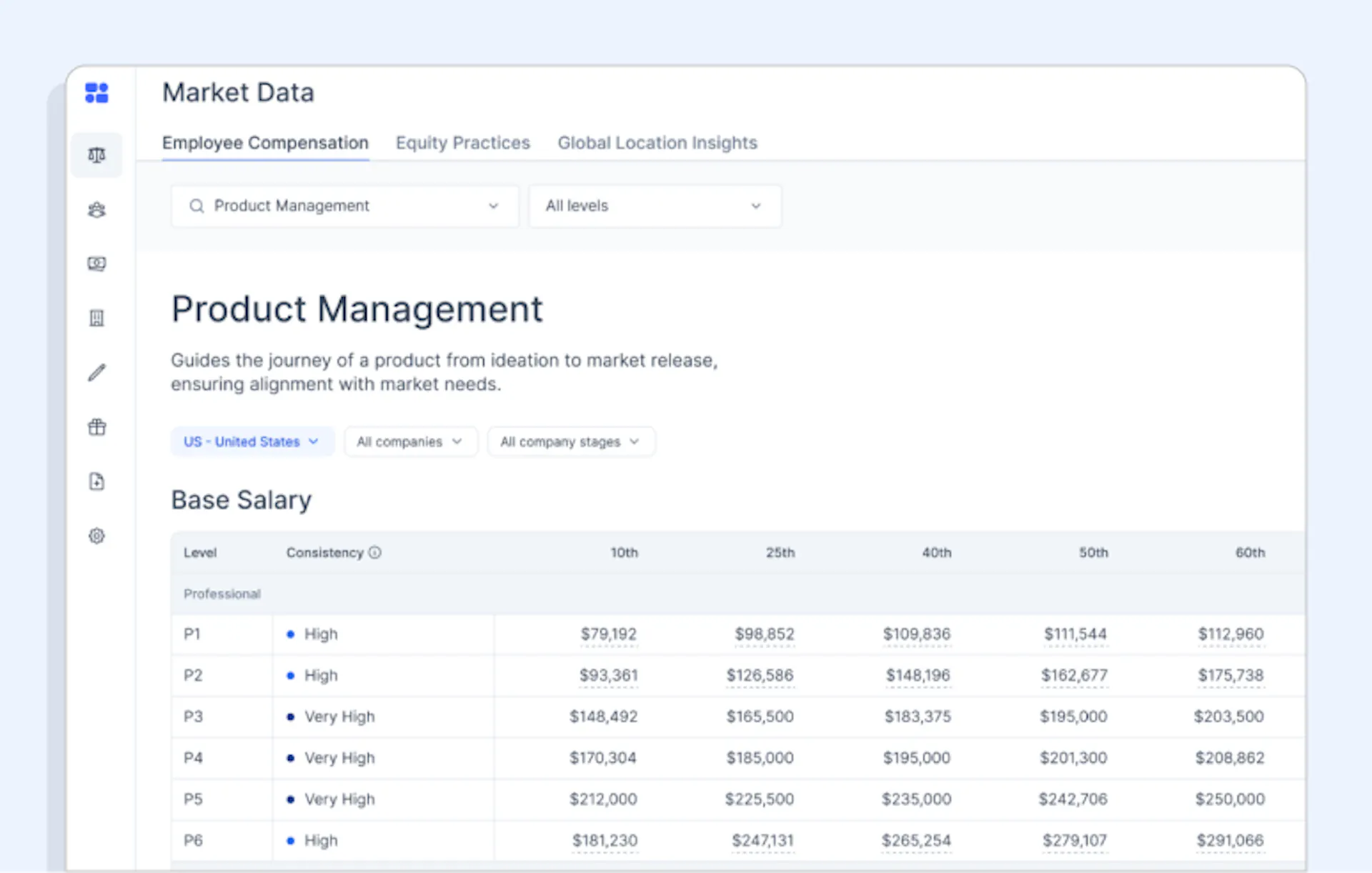Viewport: 1372px width, 873px height.
Task: Click the document add icon in sidebar
Action: pos(96,482)
